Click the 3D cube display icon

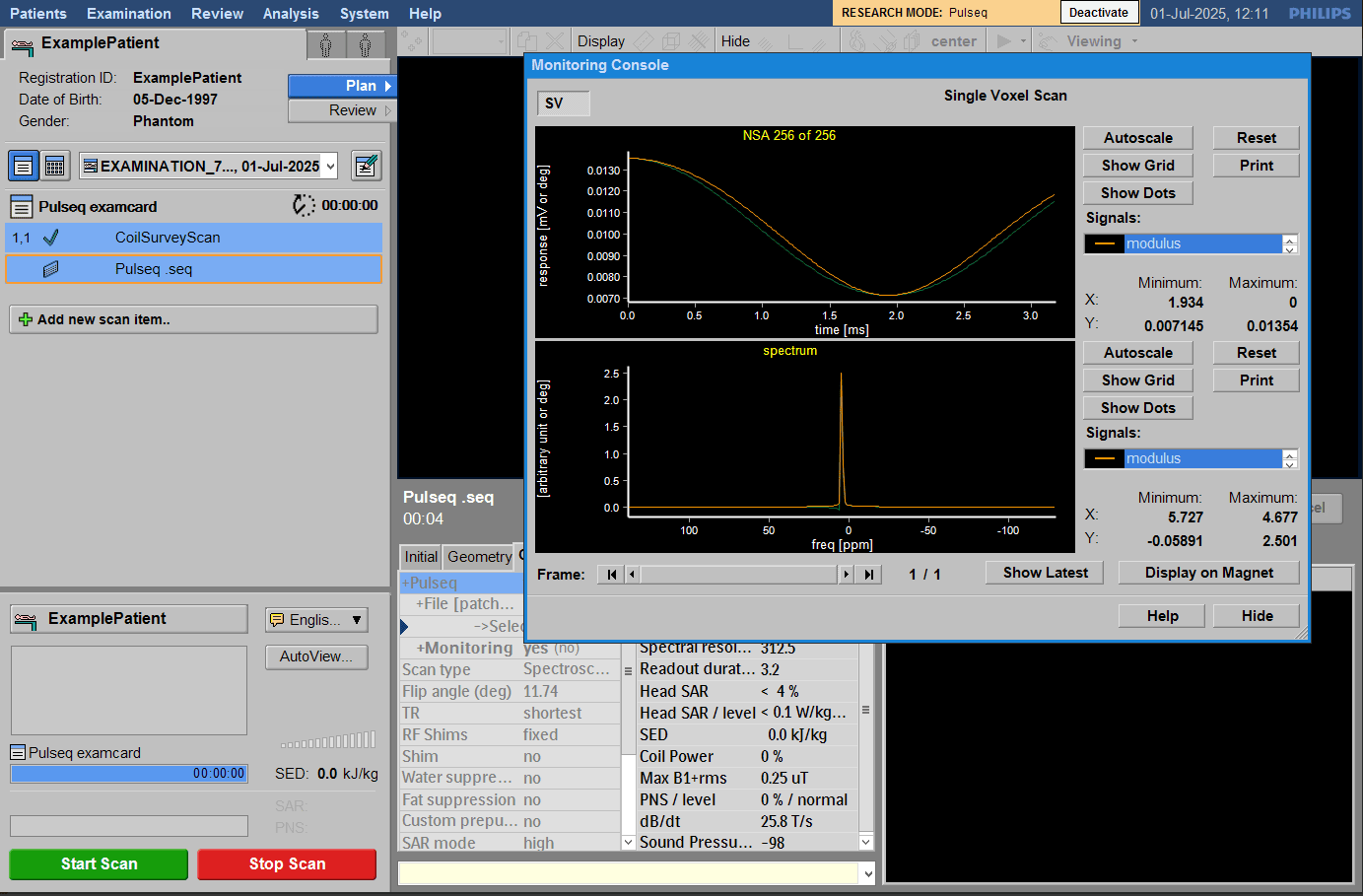[x=671, y=41]
